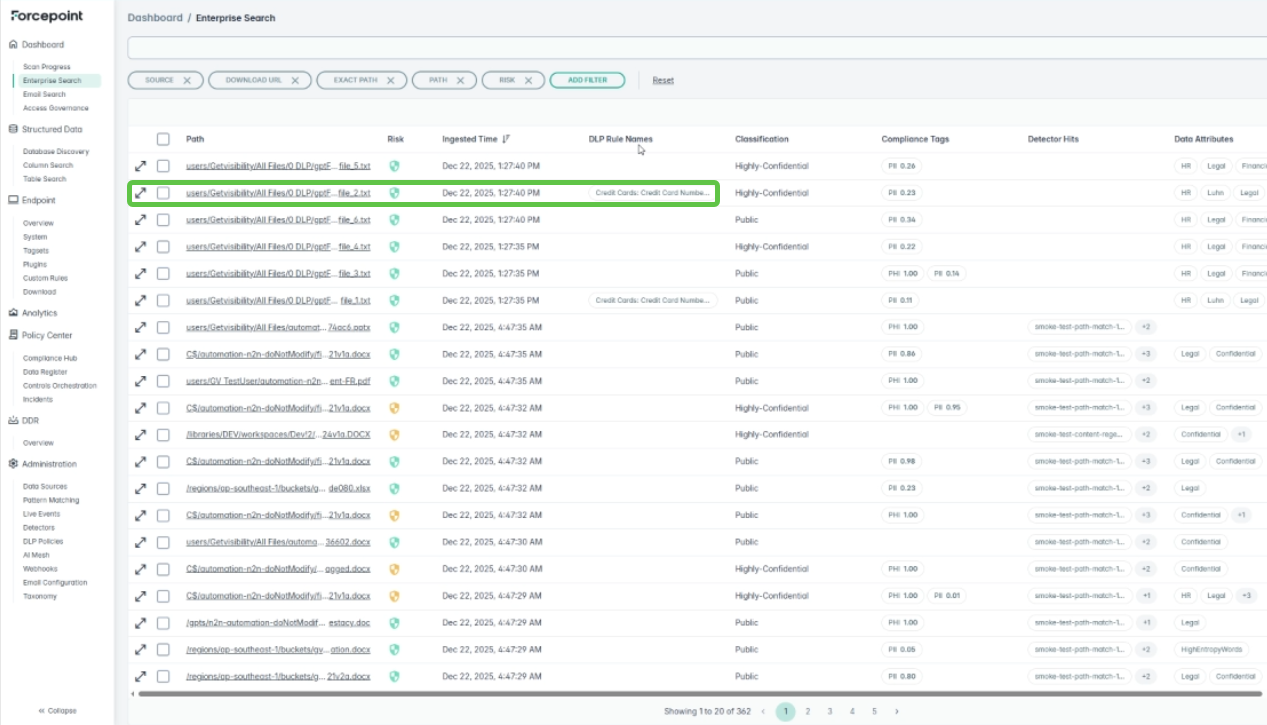The width and height of the screenshot is (1267, 725).
Task: Remove the SOURCE filter chip
Action: [x=187, y=80]
